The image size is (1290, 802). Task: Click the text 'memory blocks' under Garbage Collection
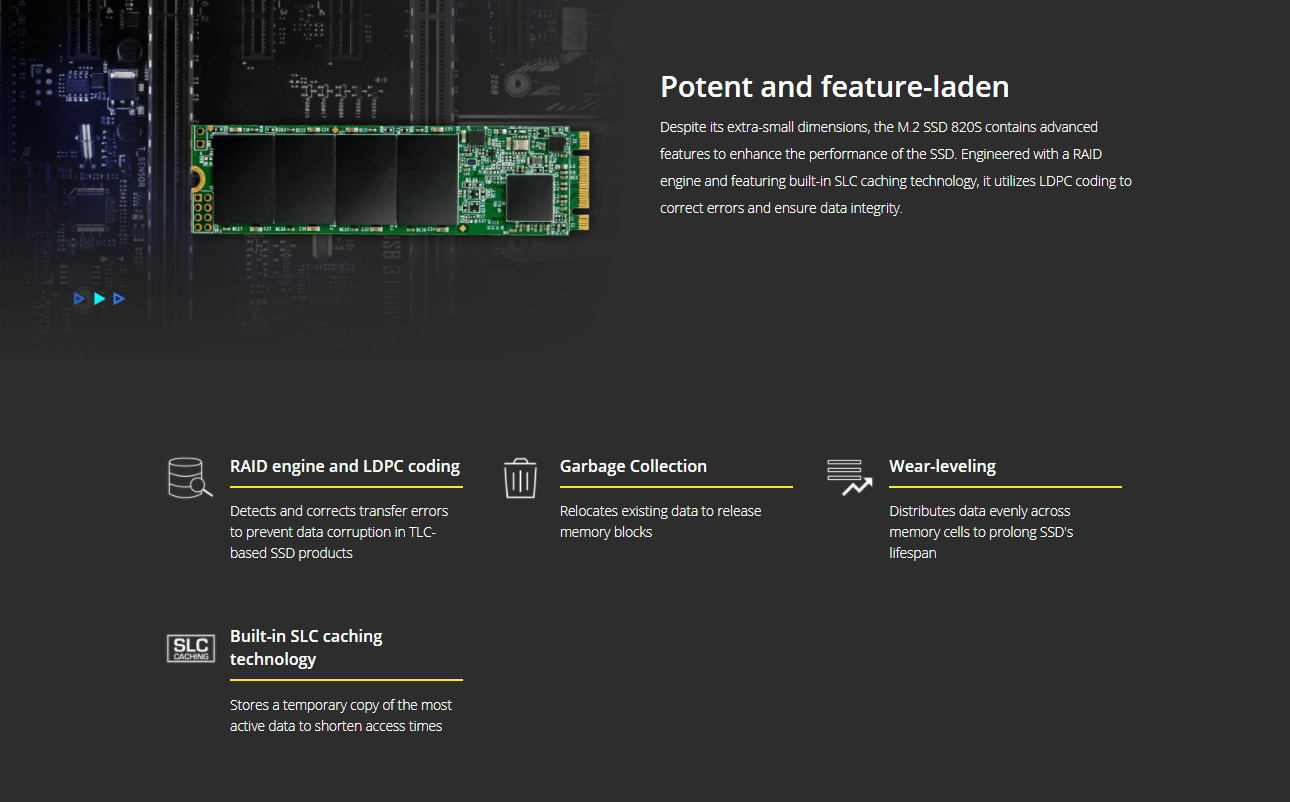(x=606, y=532)
